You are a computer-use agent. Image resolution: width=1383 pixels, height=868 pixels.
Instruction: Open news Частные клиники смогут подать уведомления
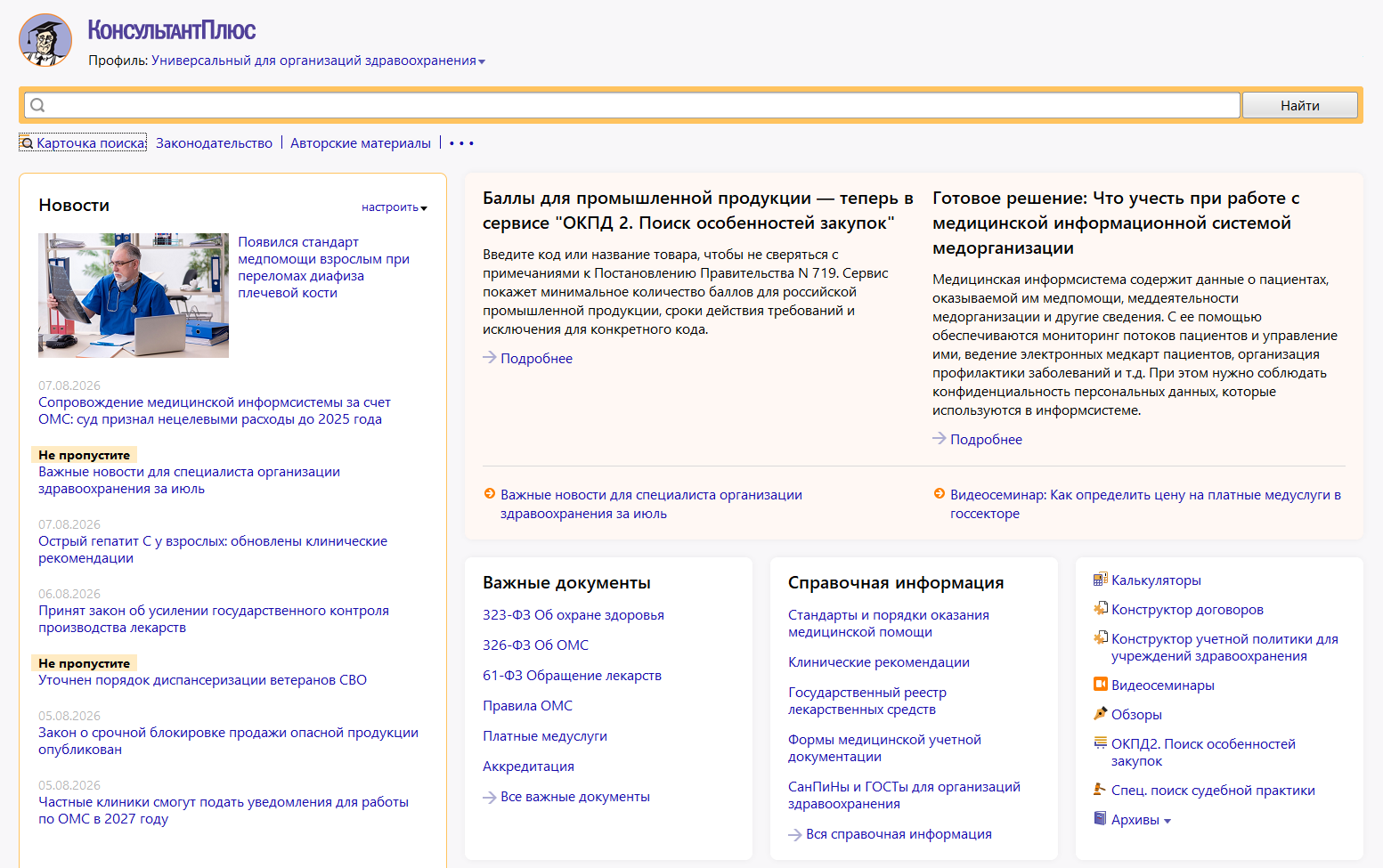pos(224,810)
